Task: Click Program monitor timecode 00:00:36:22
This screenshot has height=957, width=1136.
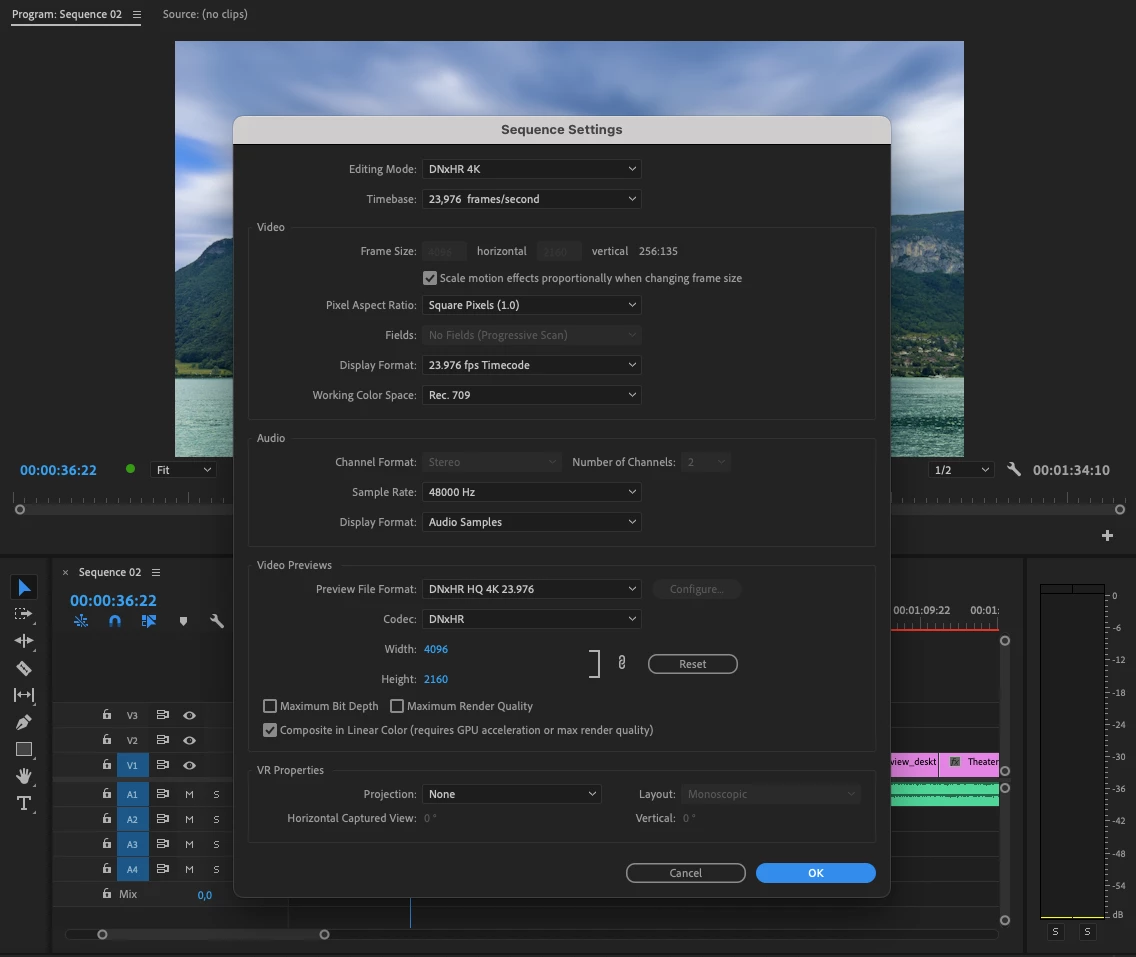Action: (58, 469)
